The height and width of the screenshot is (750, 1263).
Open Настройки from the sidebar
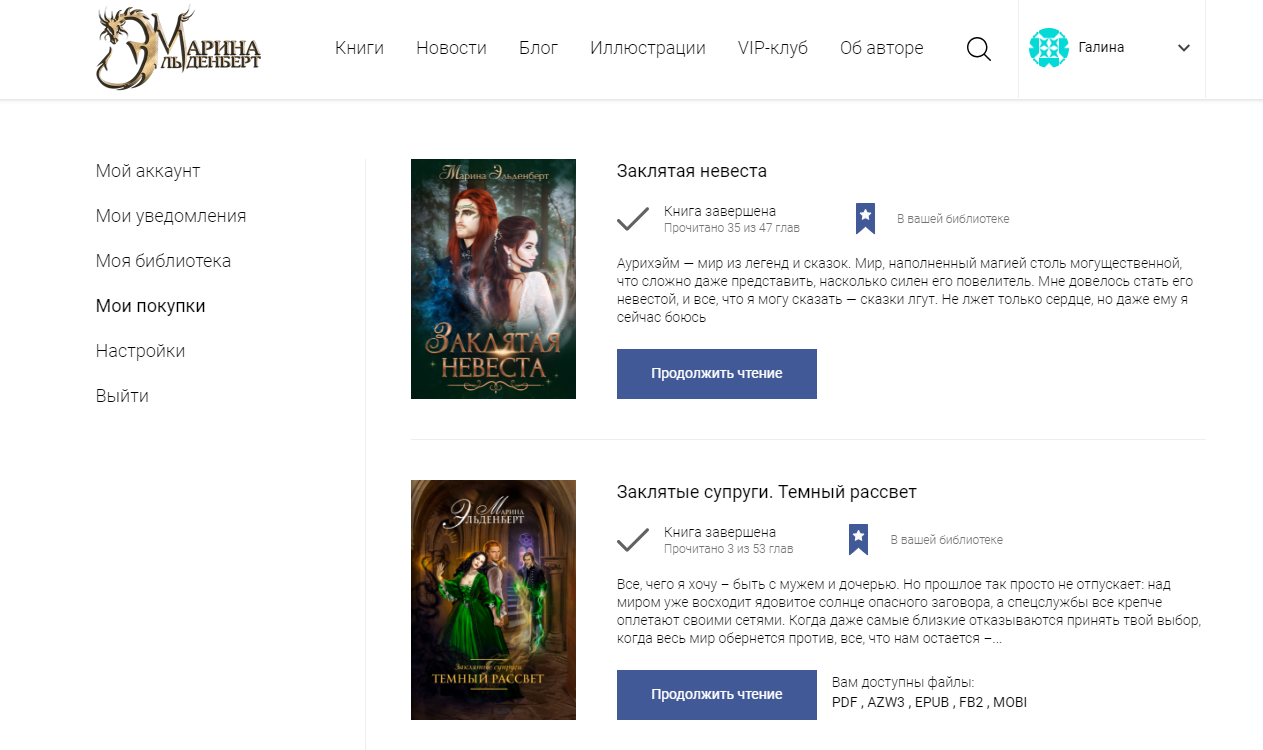(x=140, y=351)
